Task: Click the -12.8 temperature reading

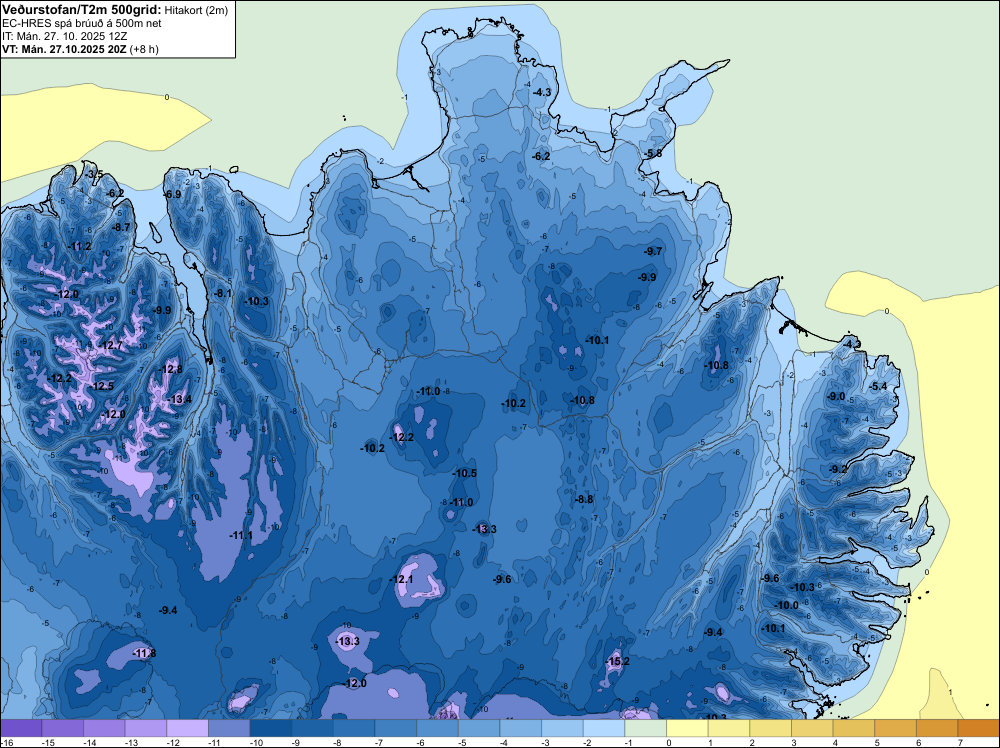Action: [x=171, y=369]
